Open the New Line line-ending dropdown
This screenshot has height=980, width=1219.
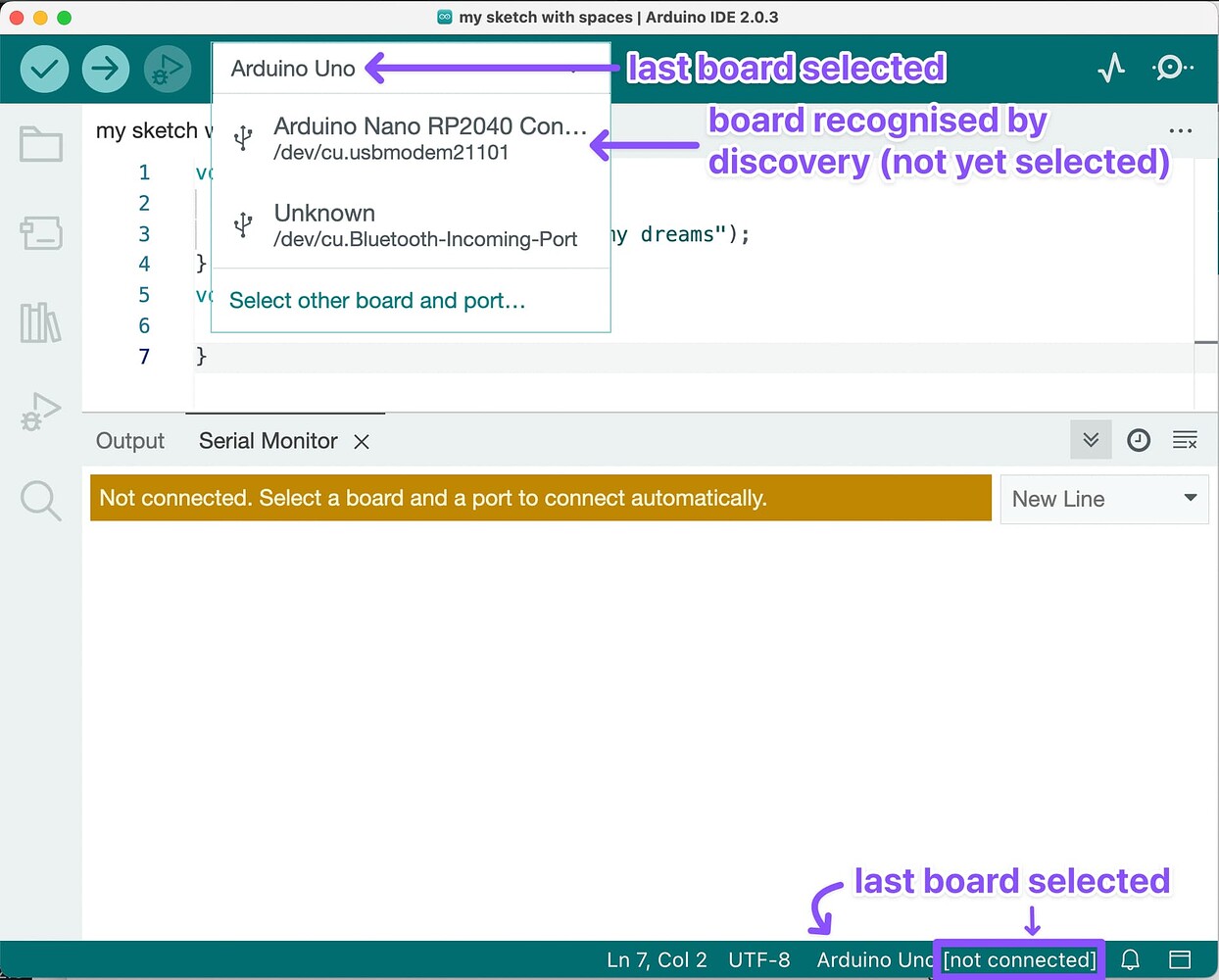click(1104, 499)
